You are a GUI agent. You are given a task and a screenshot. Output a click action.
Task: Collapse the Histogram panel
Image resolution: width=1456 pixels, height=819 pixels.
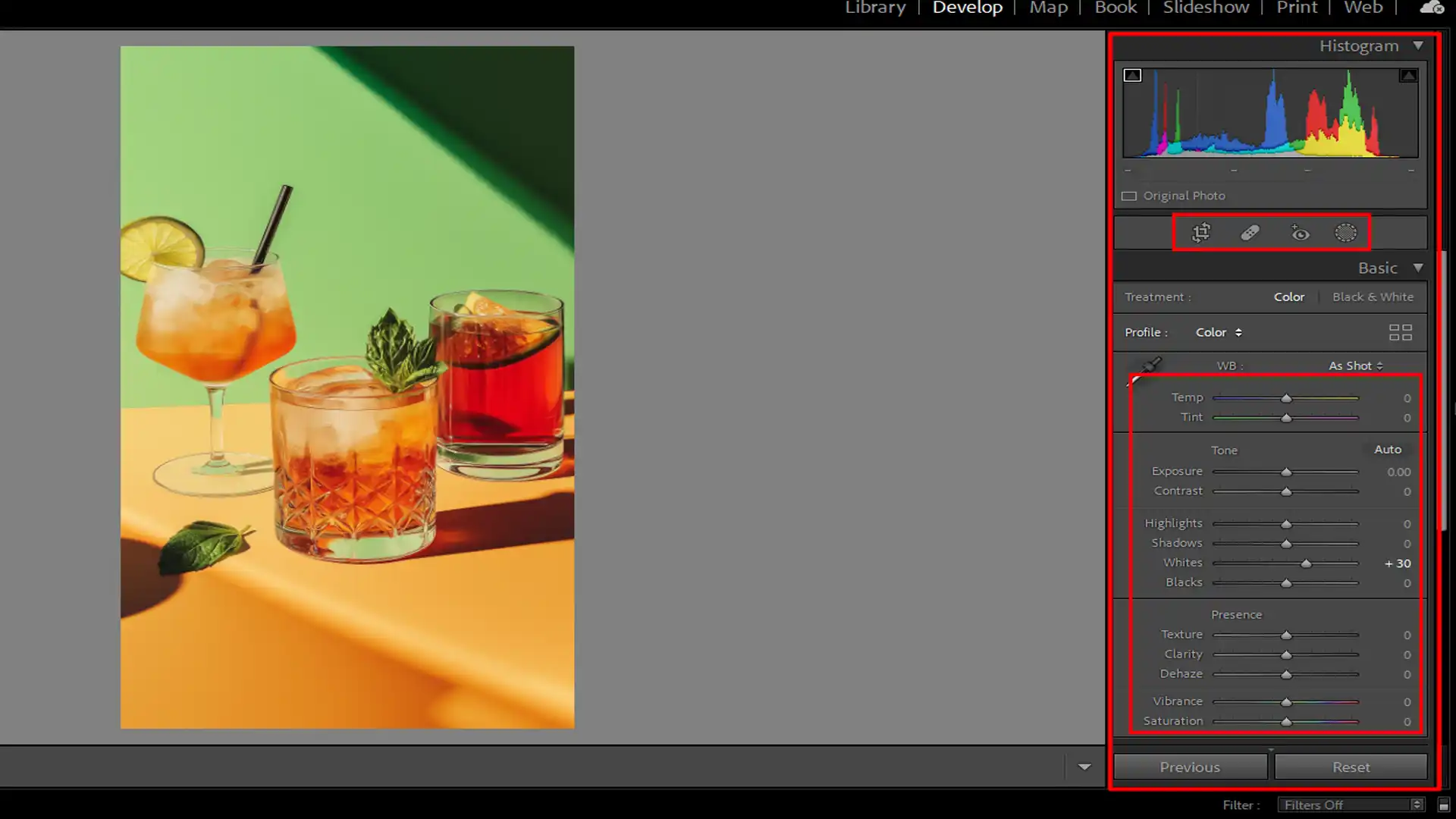click(x=1418, y=45)
